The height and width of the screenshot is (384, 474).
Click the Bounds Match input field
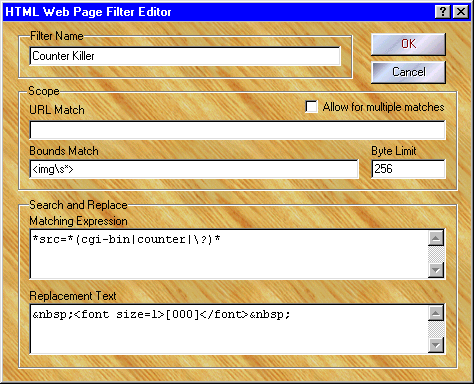click(x=194, y=169)
